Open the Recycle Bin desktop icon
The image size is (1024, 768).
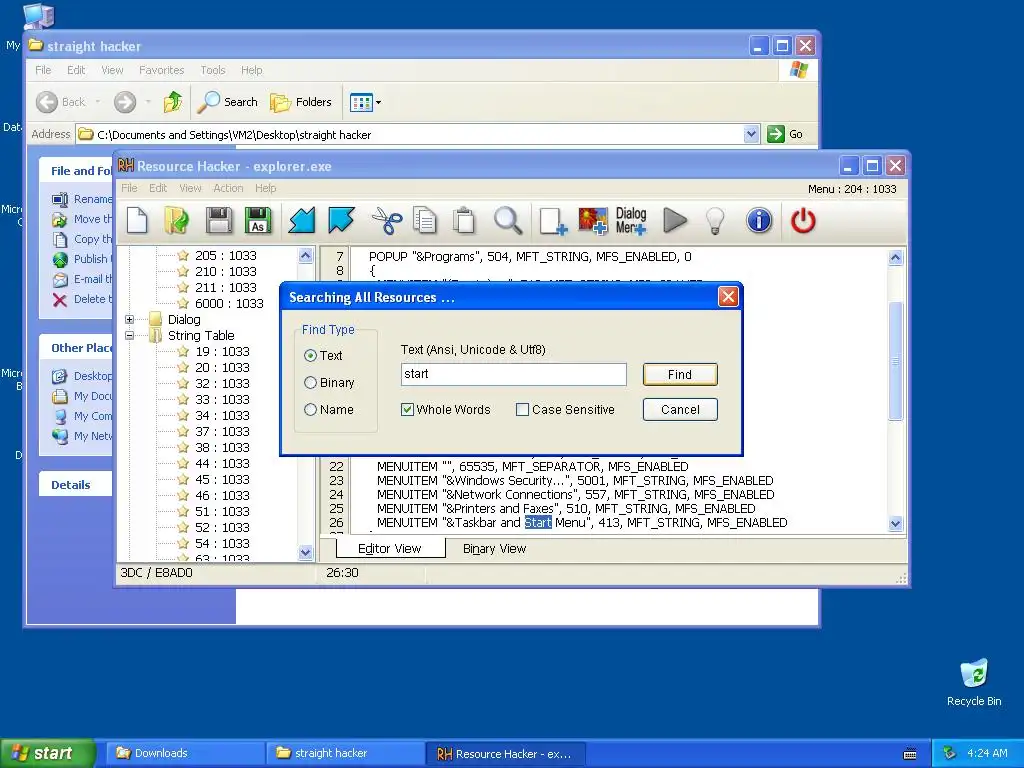tap(974, 682)
